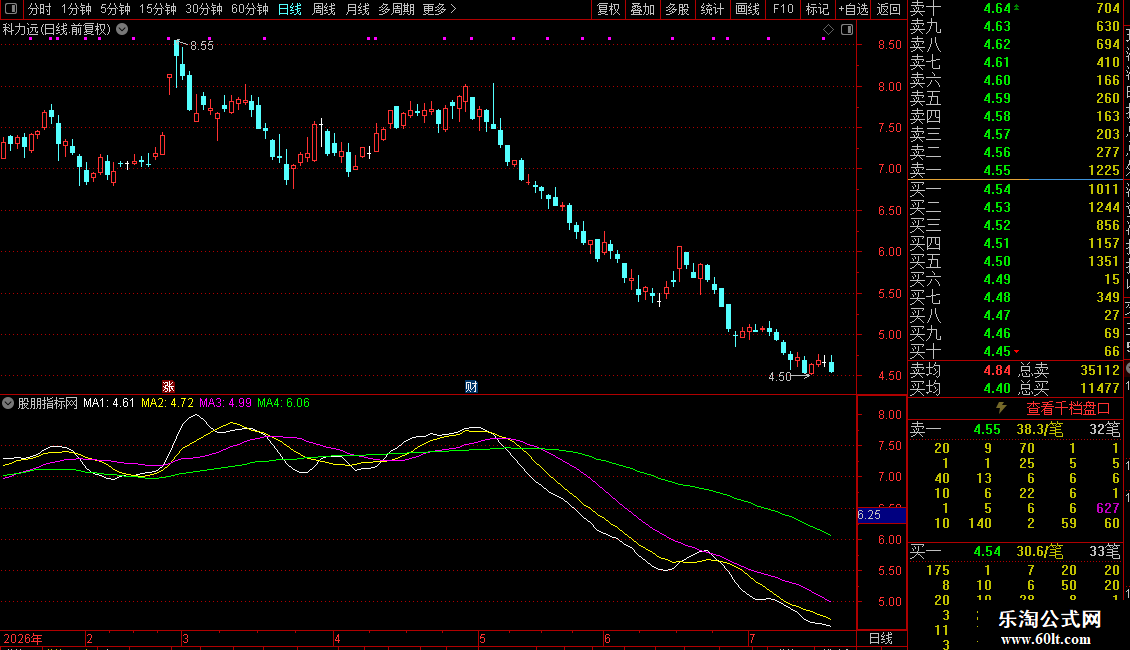Open the 复权 adjustment menu
This screenshot has width=1130, height=650.
coord(608,9)
